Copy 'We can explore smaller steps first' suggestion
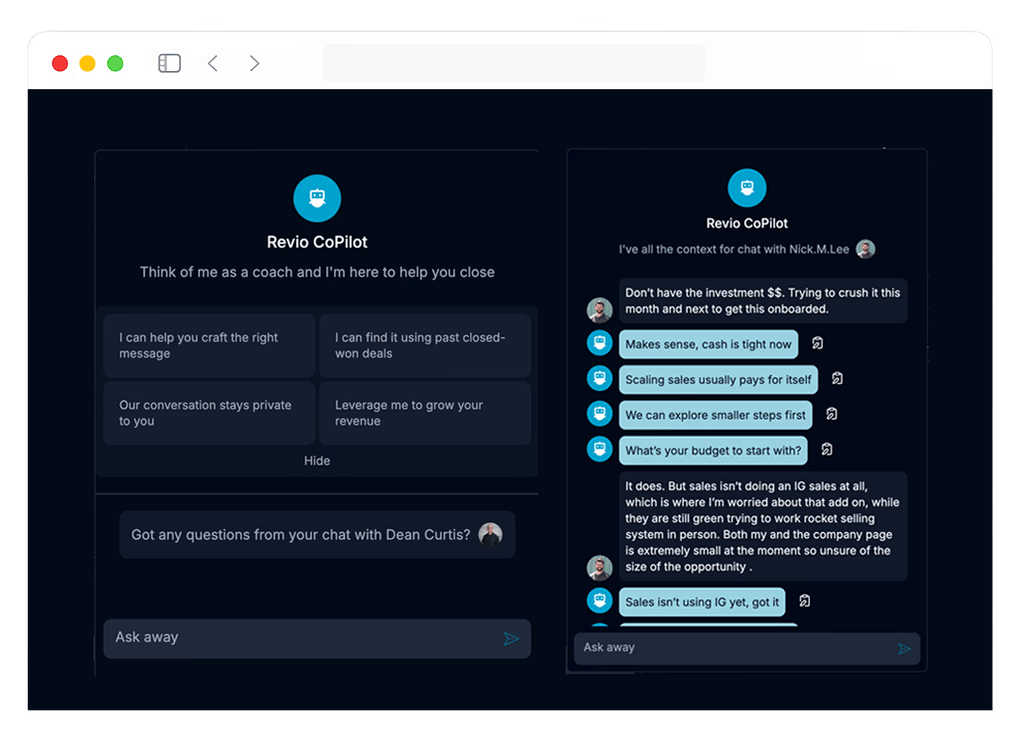This screenshot has height=744, width=1024. [831, 413]
